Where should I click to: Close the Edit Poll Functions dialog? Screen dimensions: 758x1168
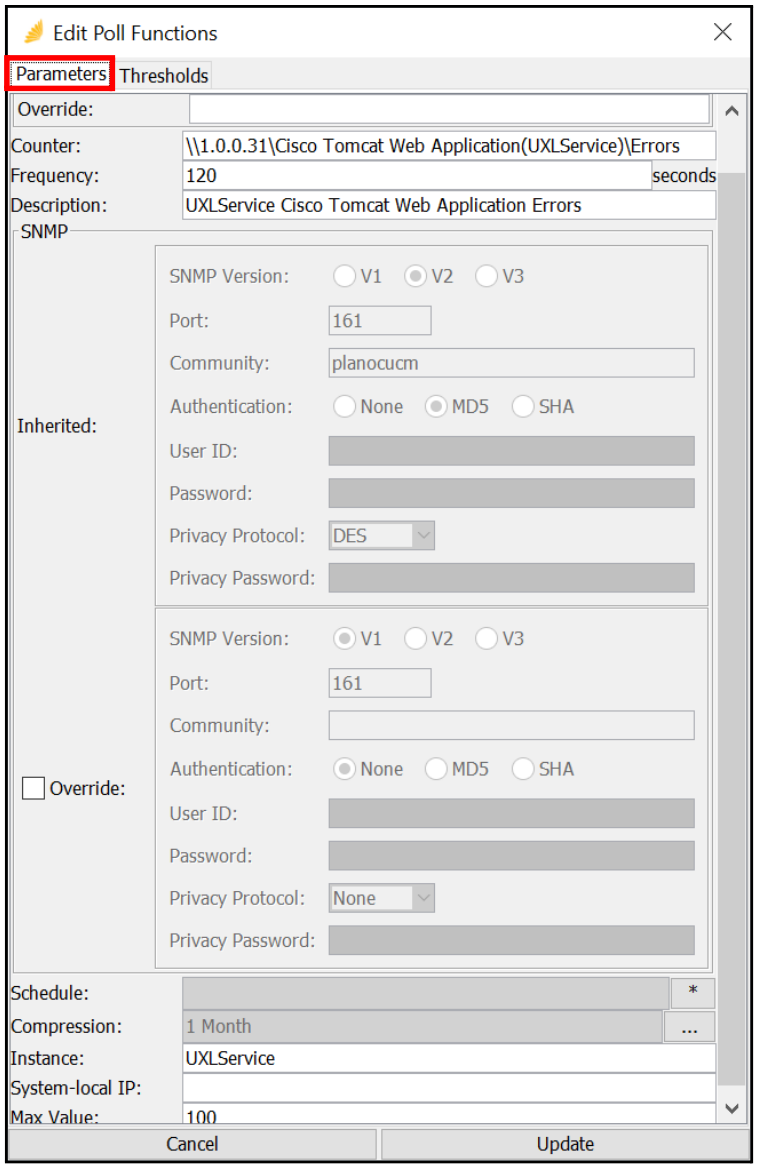coord(722,32)
